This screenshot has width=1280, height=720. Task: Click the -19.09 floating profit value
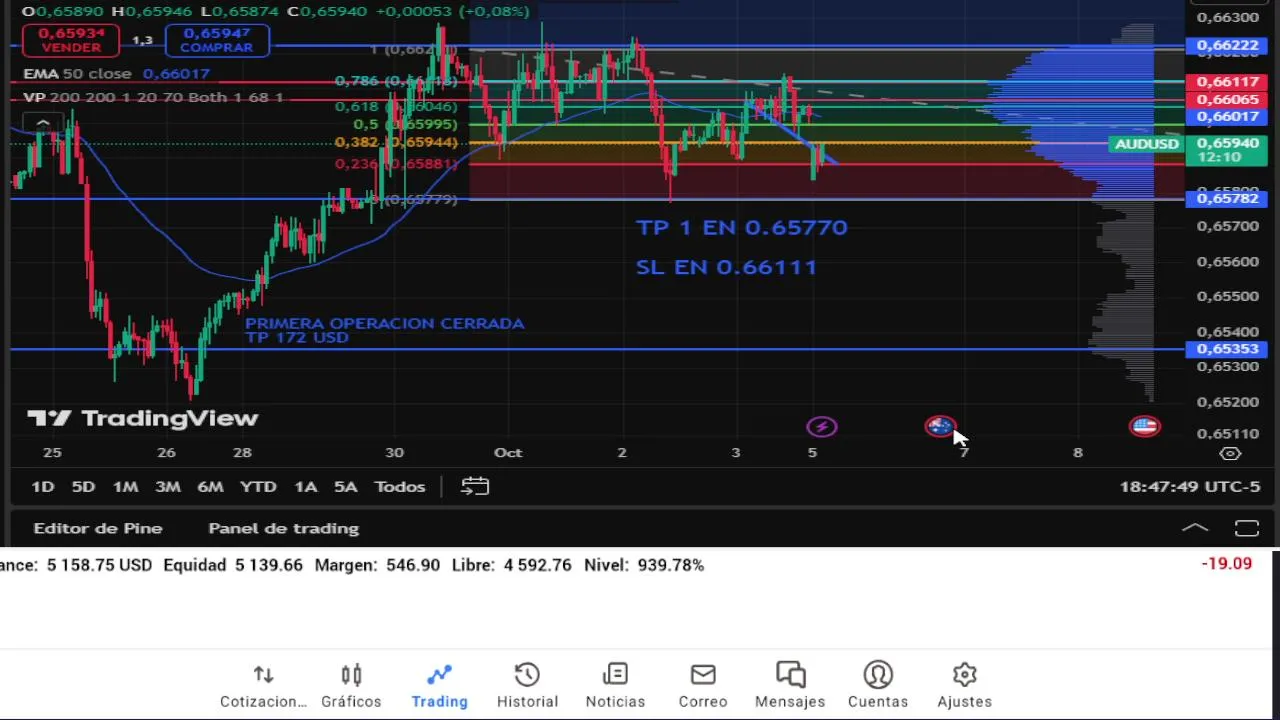(1226, 564)
